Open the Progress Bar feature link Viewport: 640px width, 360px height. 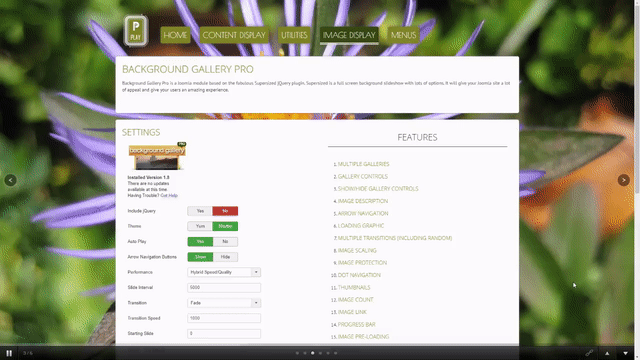point(356,324)
